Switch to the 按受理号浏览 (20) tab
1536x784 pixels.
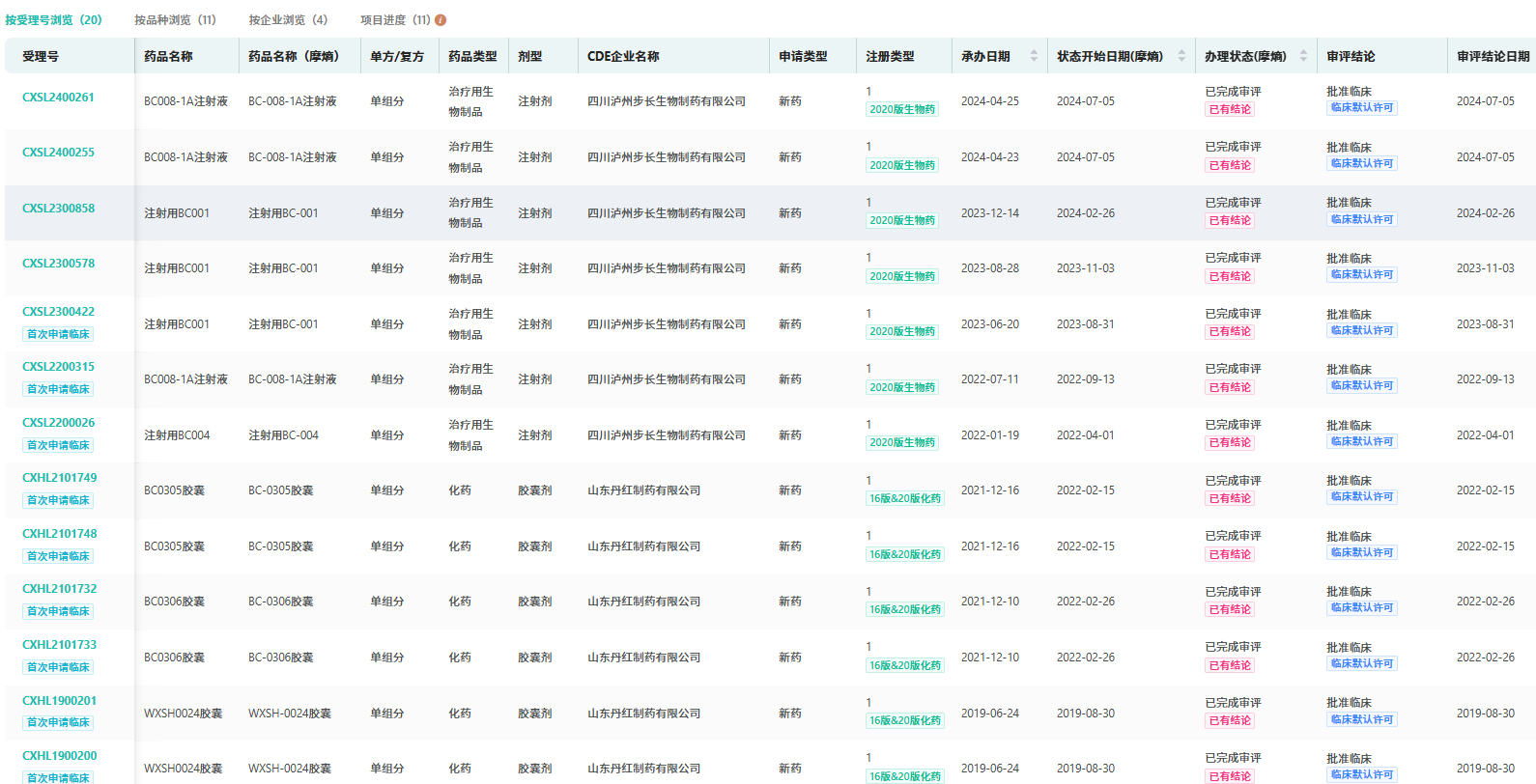point(53,20)
